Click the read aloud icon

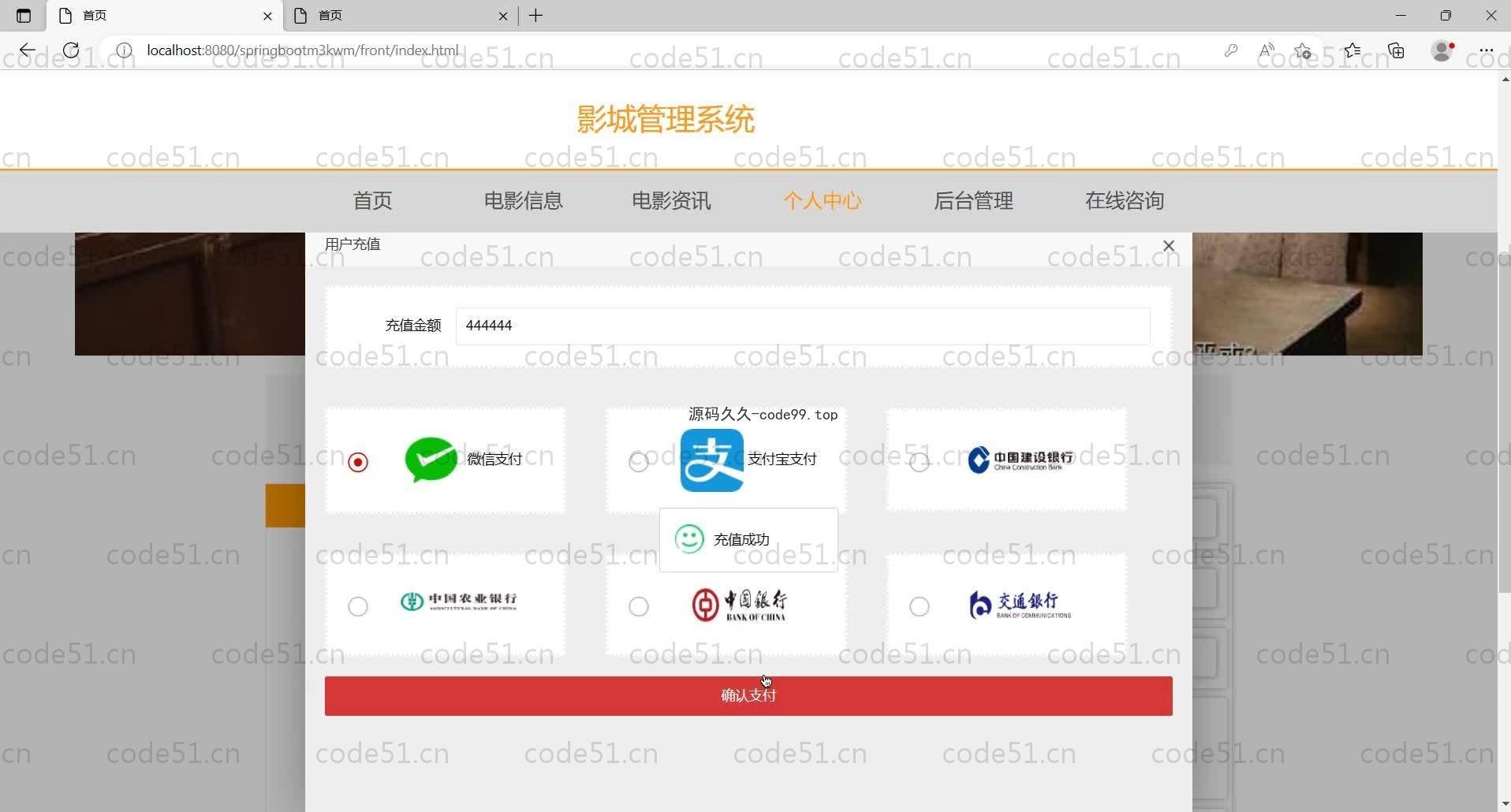tap(1267, 50)
